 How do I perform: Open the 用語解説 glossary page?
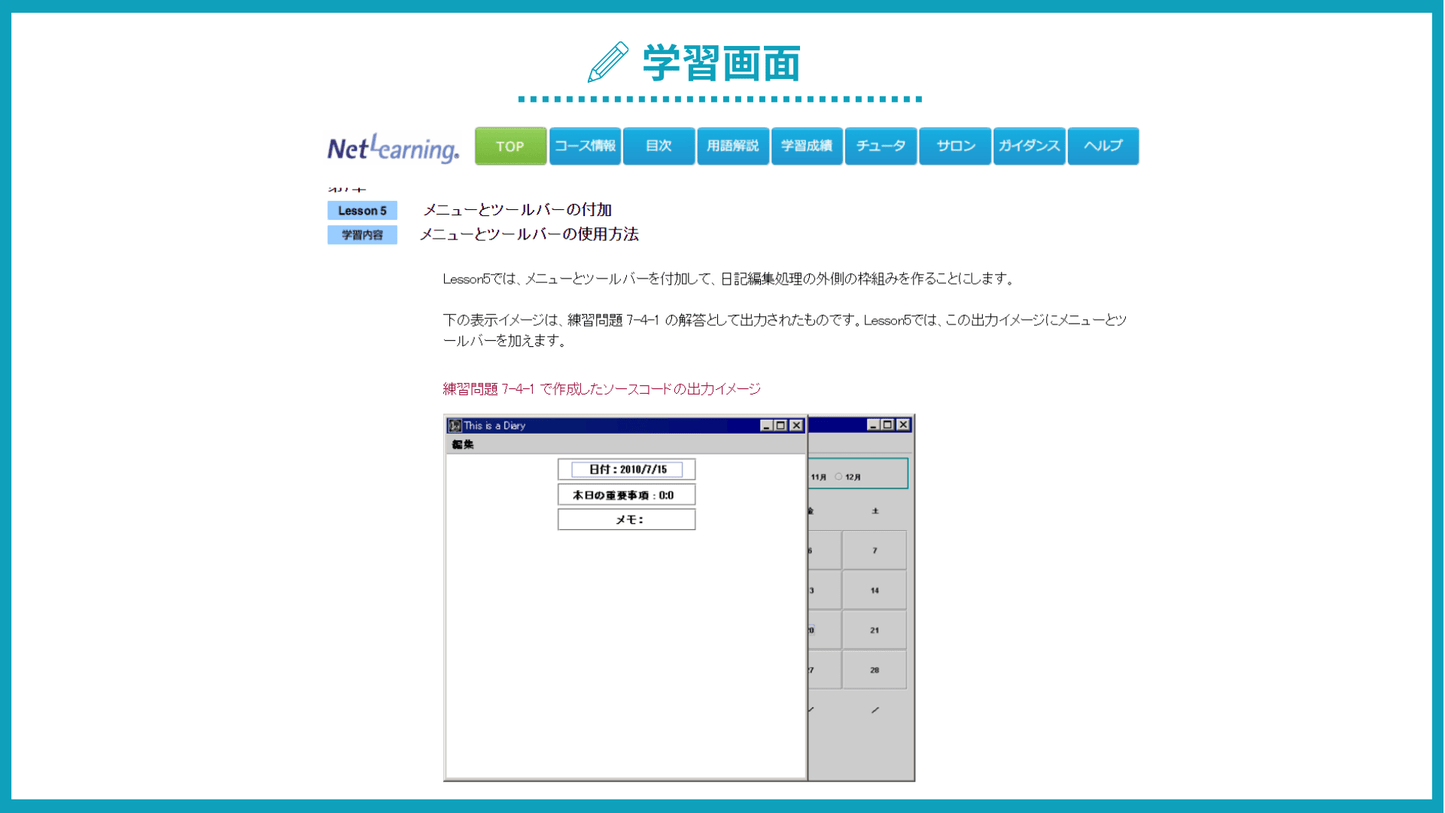pyautogui.click(x=733, y=146)
